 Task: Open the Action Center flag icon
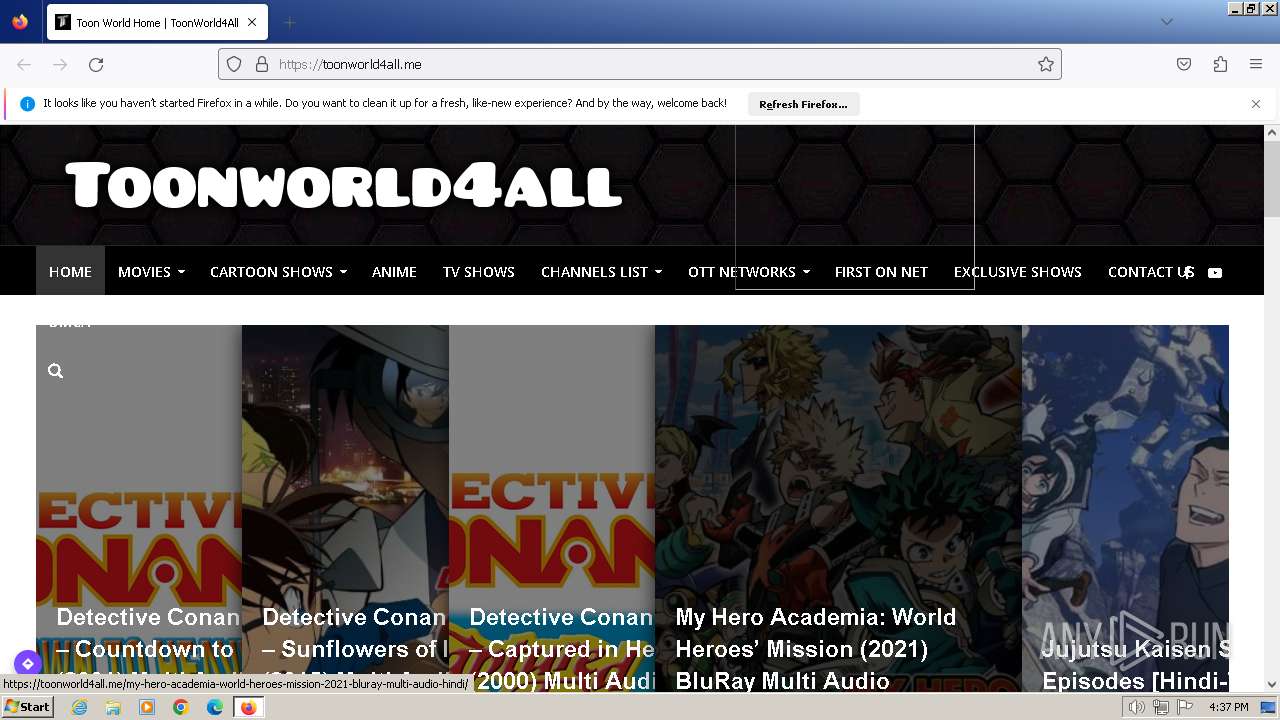click(1185, 707)
